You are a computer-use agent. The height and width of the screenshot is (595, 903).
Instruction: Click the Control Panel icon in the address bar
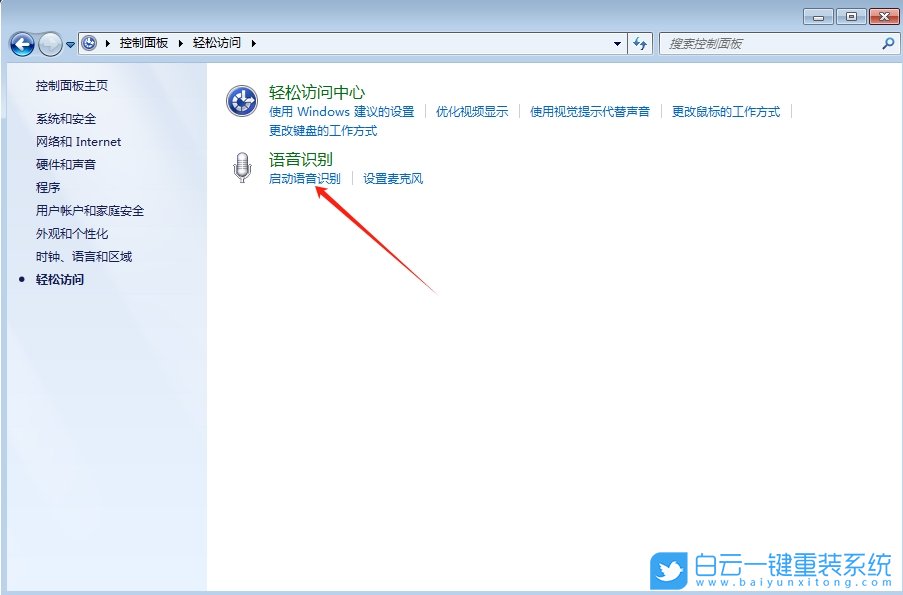(90, 43)
